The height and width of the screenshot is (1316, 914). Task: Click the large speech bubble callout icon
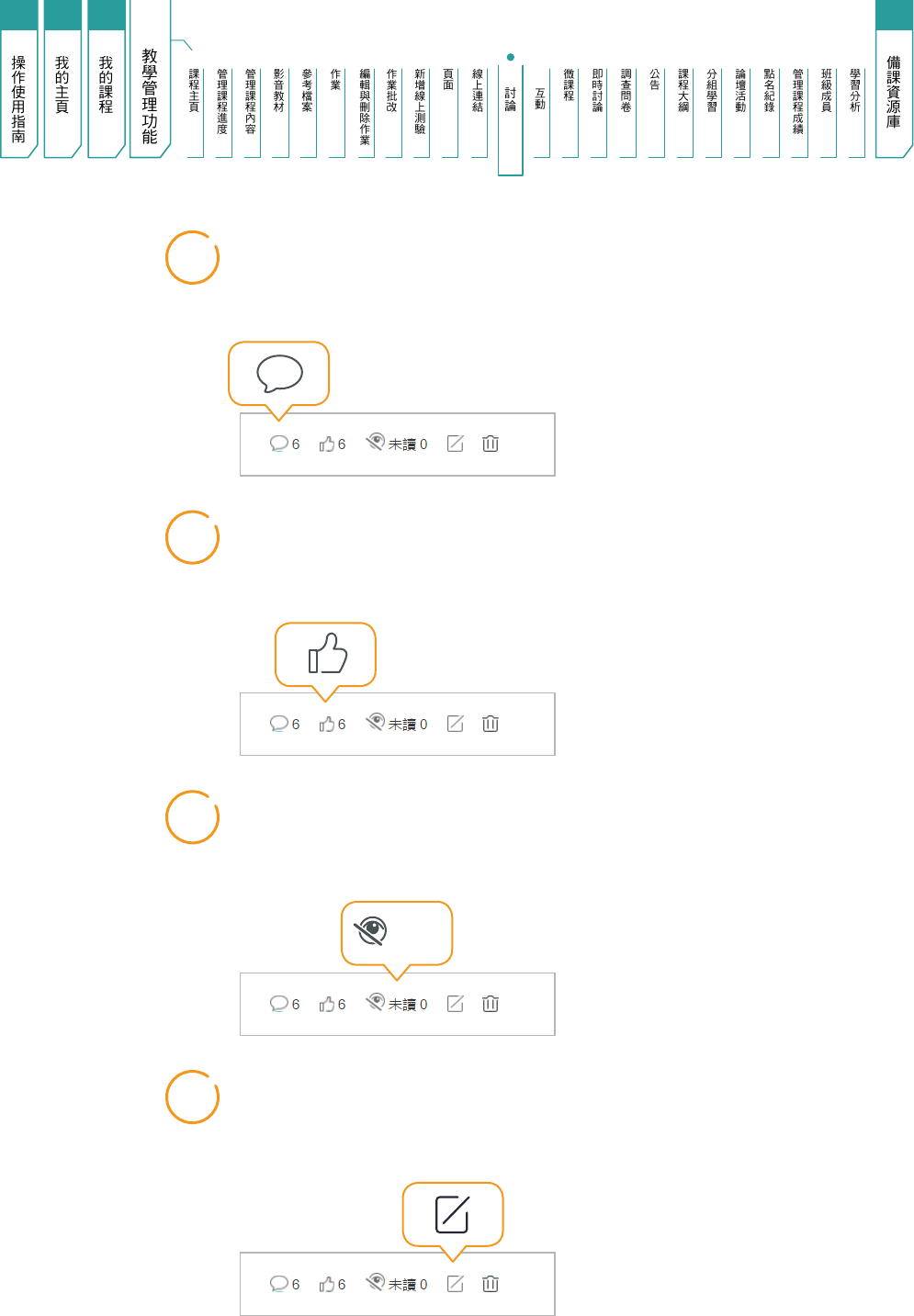279,373
